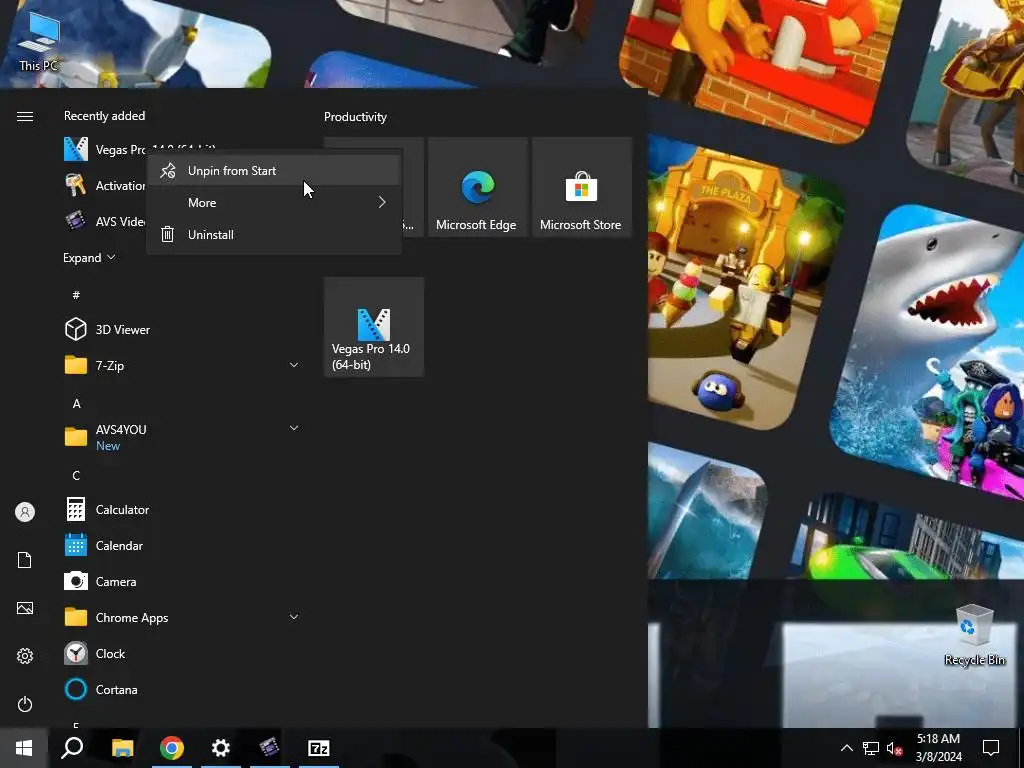Open Pictures from Start sidebar

click(25, 608)
